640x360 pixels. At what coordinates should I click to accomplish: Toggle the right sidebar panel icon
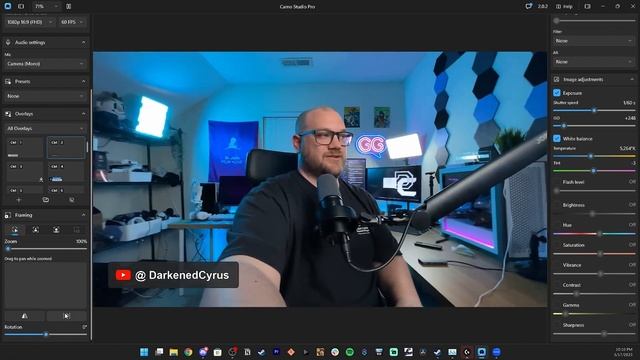[x=587, y=6]
